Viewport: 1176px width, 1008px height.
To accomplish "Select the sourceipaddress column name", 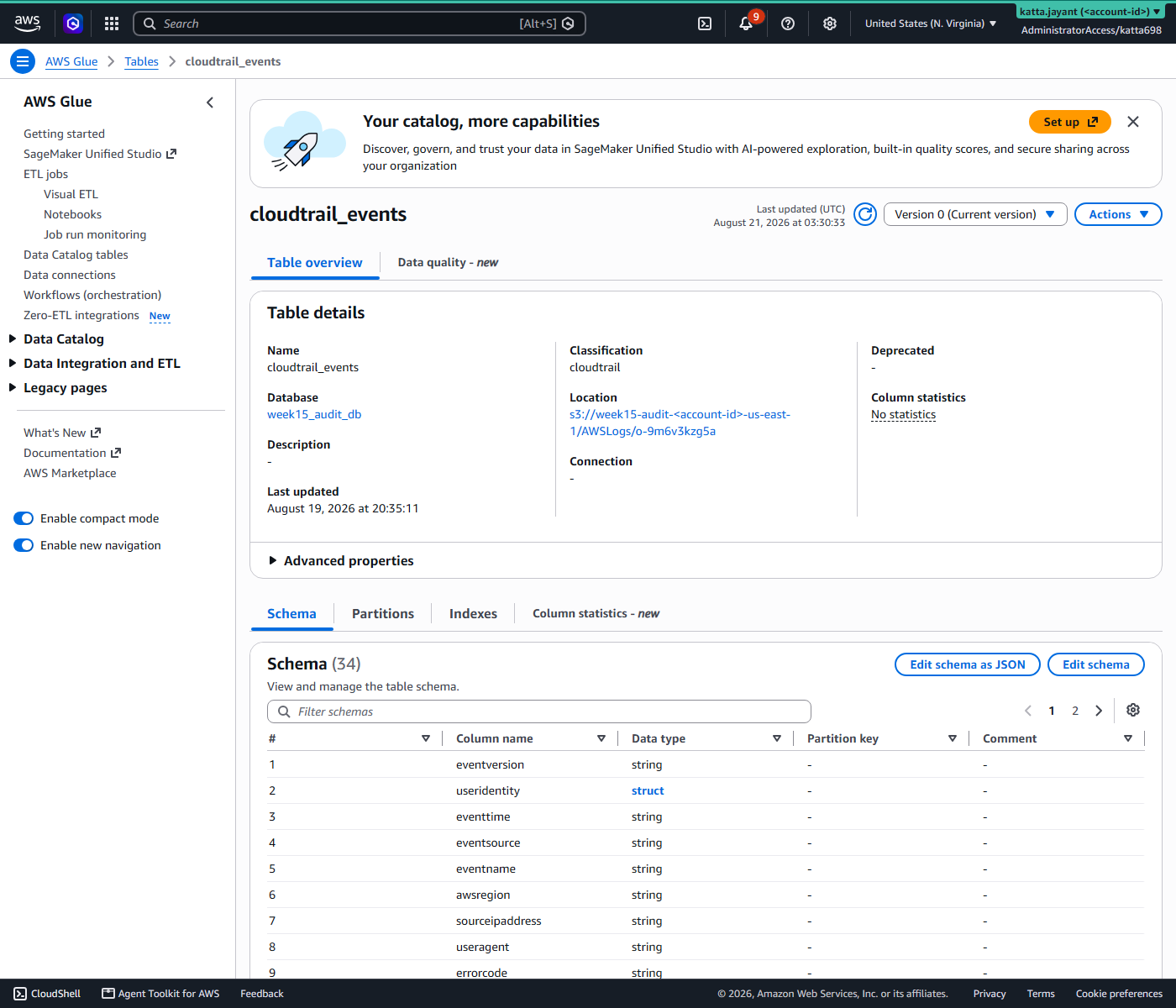I will (x=499, y=921).
